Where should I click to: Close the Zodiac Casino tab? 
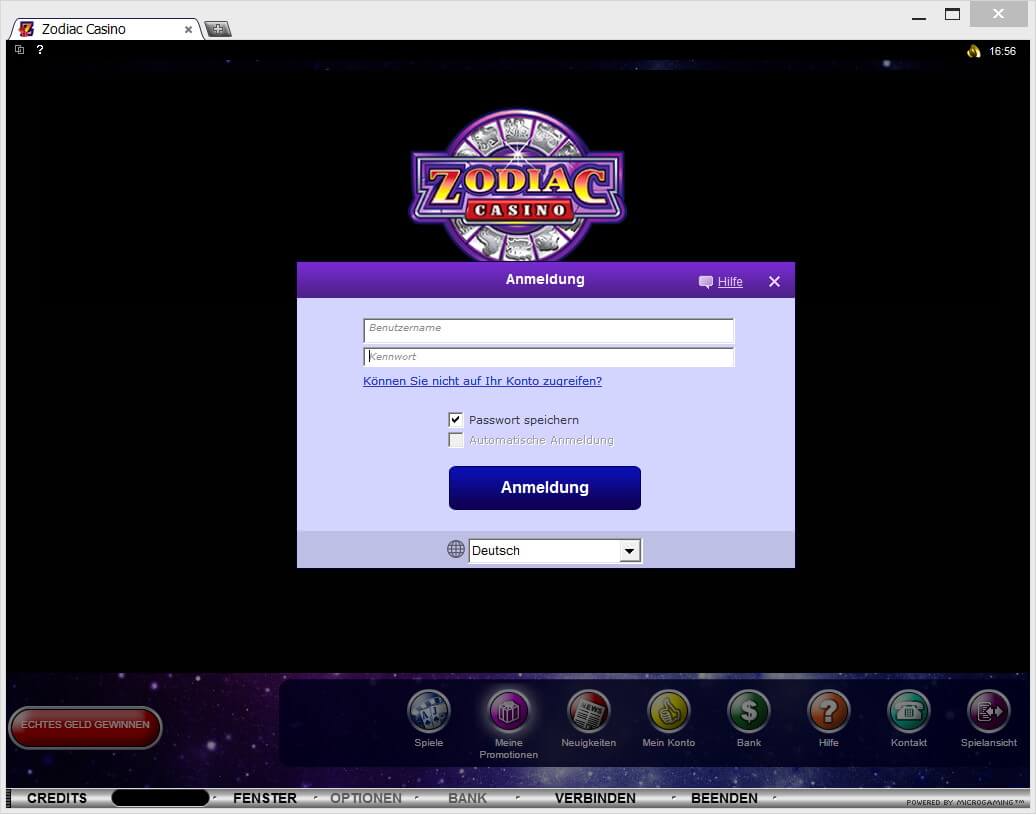point(188,29)
